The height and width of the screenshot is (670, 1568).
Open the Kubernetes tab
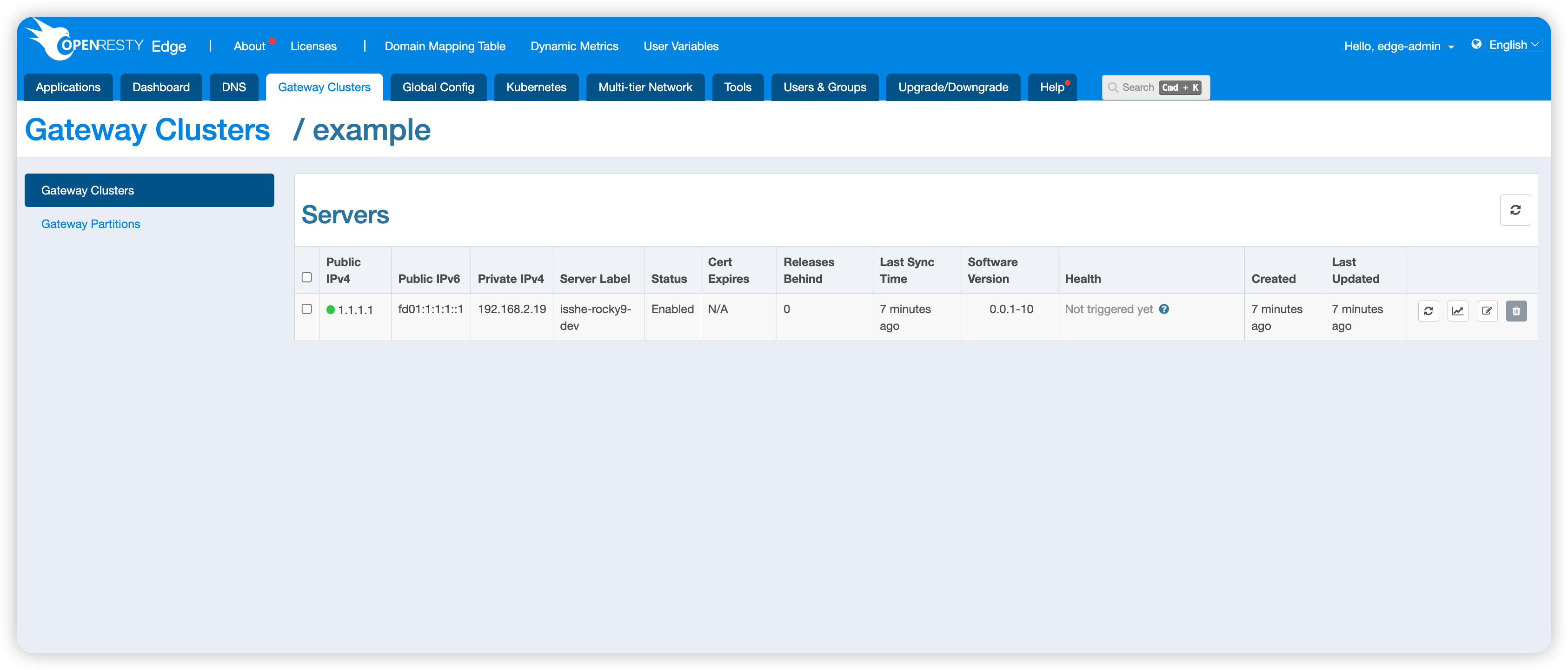tap(536, 87)
